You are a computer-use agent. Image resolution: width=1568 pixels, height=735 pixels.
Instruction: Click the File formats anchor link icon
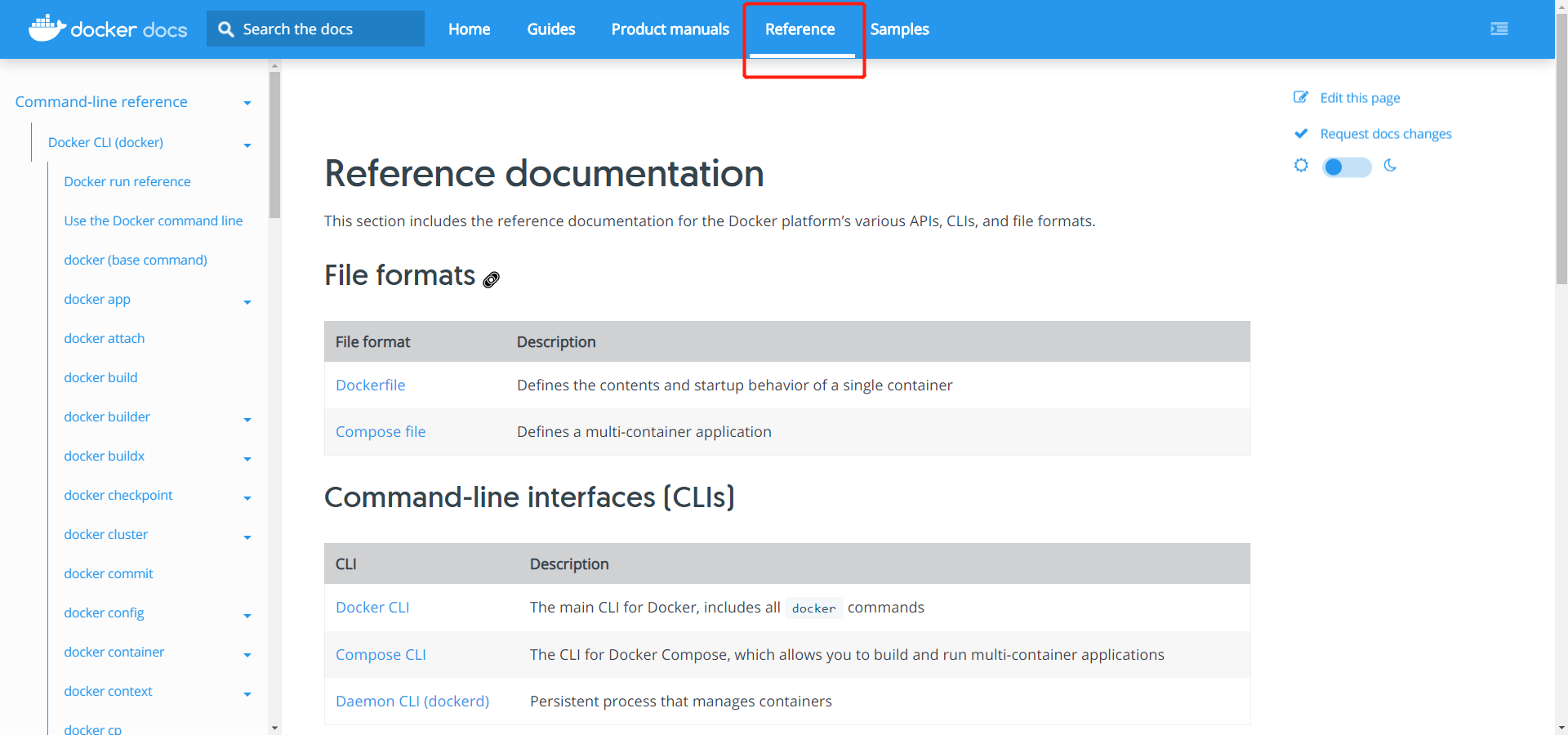tap(491, 279)
